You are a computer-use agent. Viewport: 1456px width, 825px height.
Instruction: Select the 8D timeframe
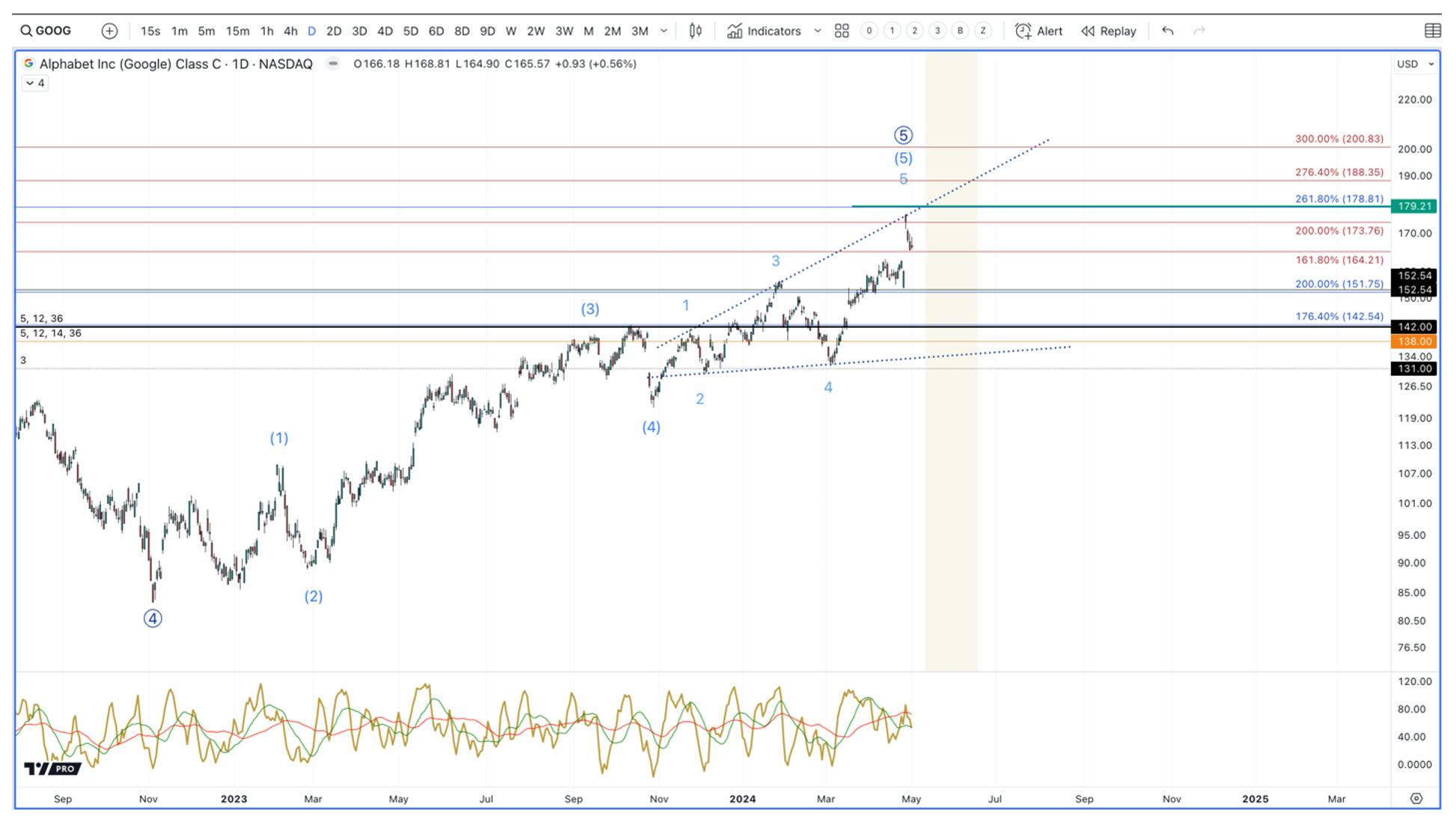(462, 31)
